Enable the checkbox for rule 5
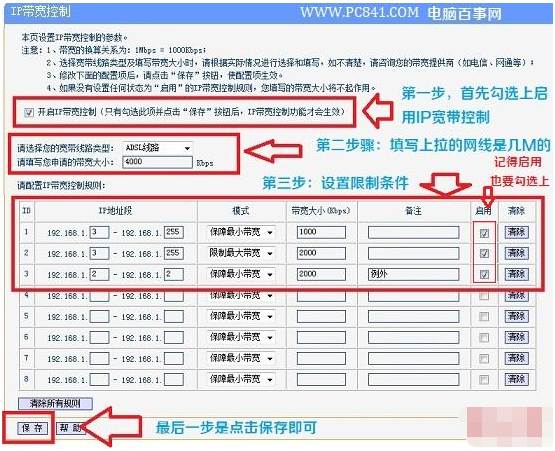Image resolution: width=555 pixels, height=451 pixels. (484, 316)
